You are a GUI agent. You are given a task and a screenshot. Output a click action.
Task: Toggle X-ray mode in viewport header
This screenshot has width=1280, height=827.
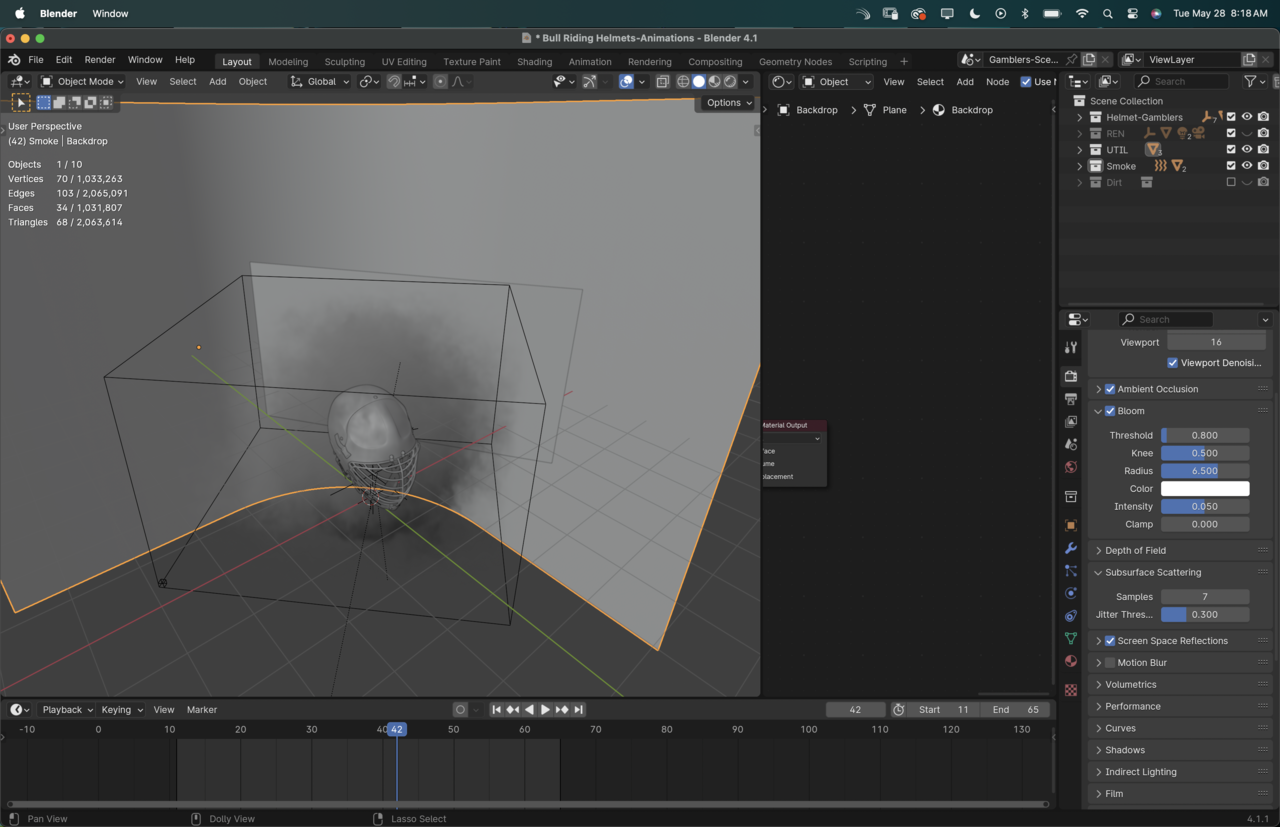[662, 82]
